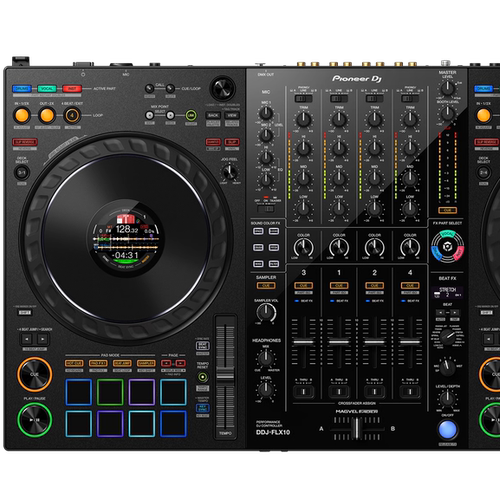This screenshot has height=500, width=500.
Task: Click the beat jump forward arrow button
Action: point(42,339)
